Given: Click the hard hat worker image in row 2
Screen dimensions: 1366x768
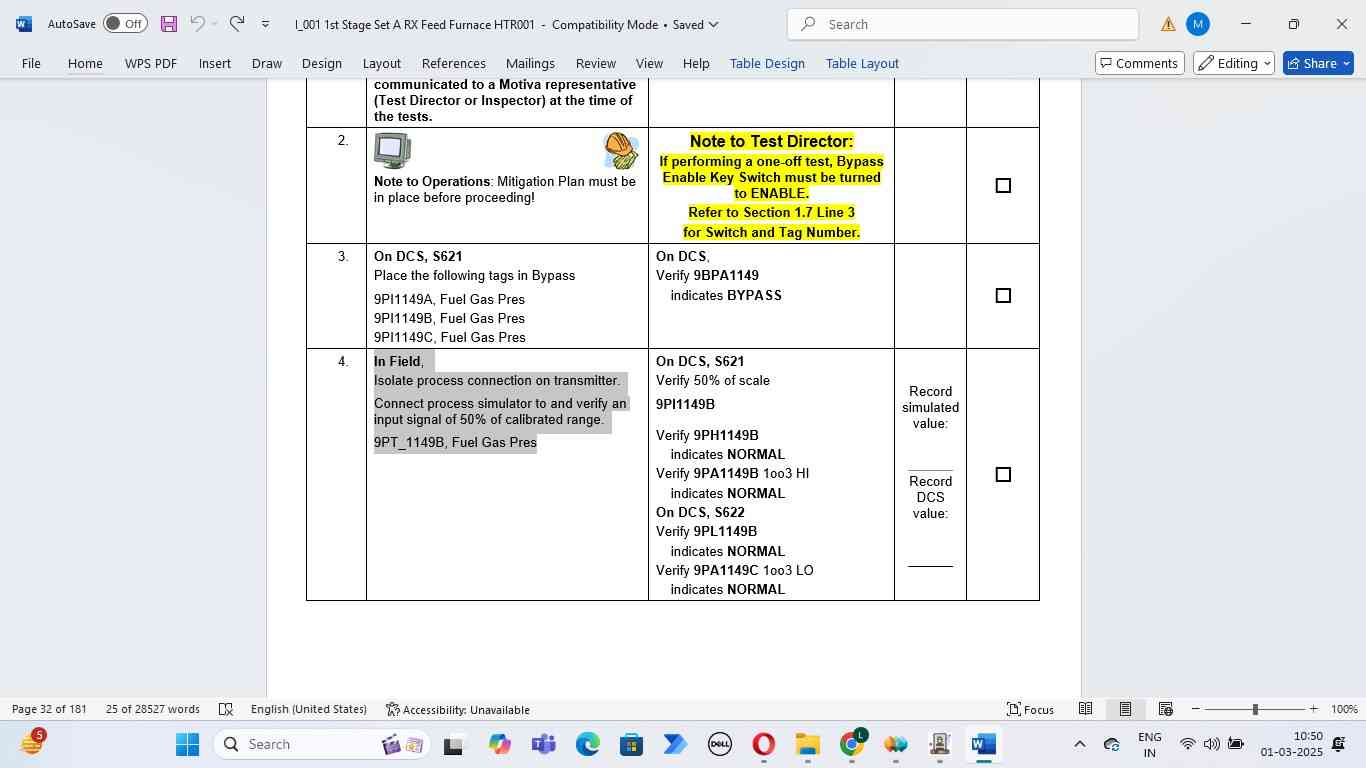Looking at the screenshot, I should (621, 151).
